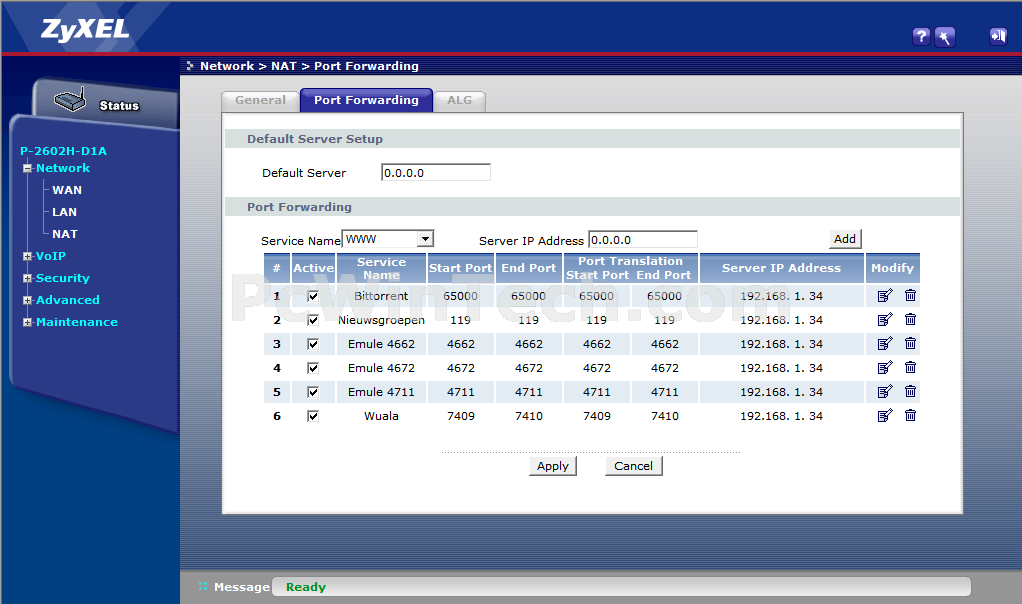
Task: Disable the Wuala rule Active checkbox
Action: [313, 416]
